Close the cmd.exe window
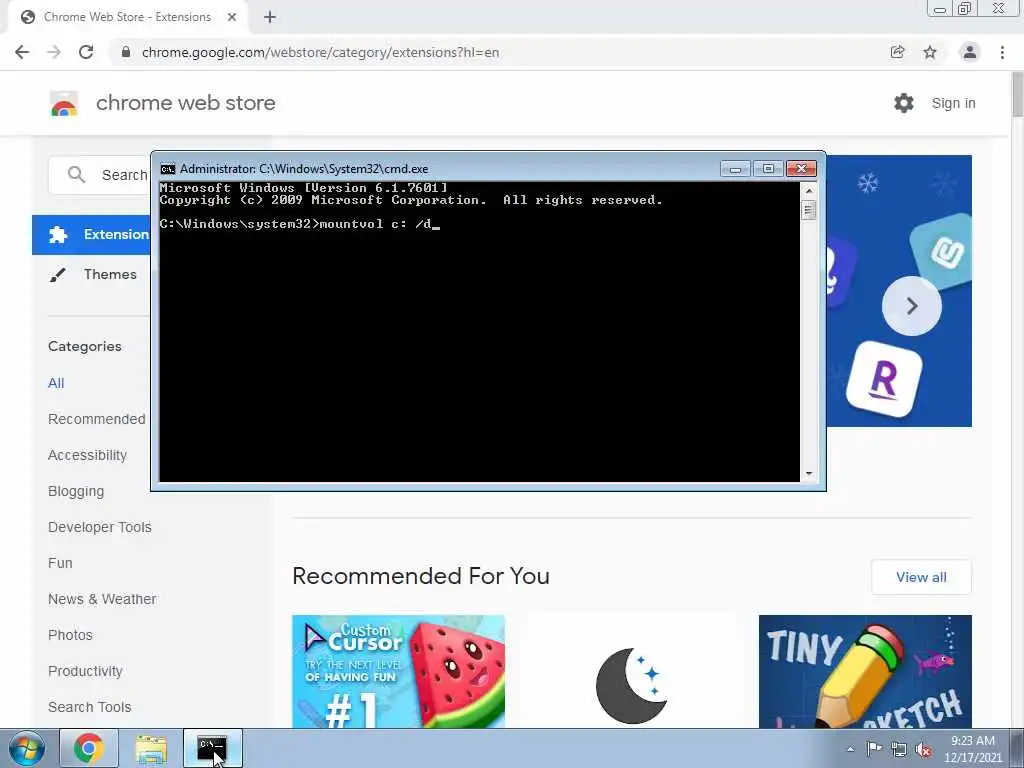Image resolution: width=1024 pixels, height=768 pixels. click(801, 169)
